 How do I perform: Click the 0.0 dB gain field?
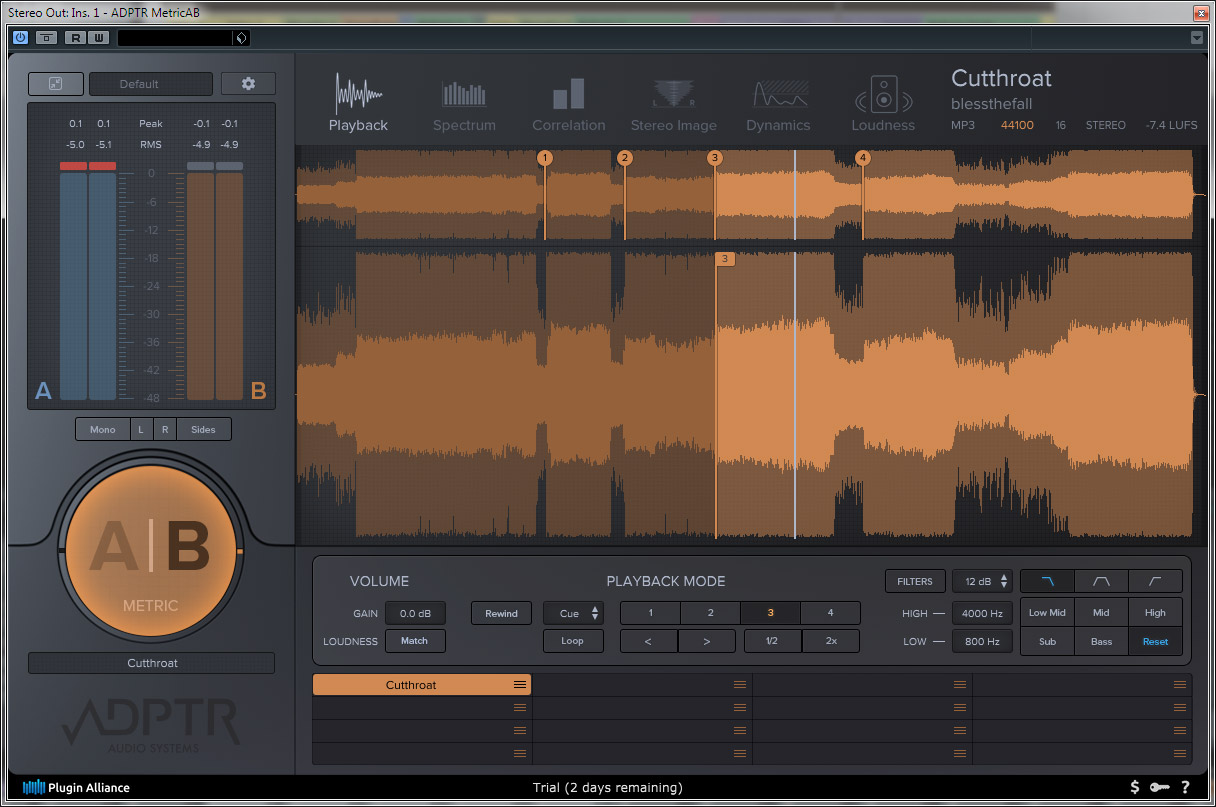pos(415,613)
